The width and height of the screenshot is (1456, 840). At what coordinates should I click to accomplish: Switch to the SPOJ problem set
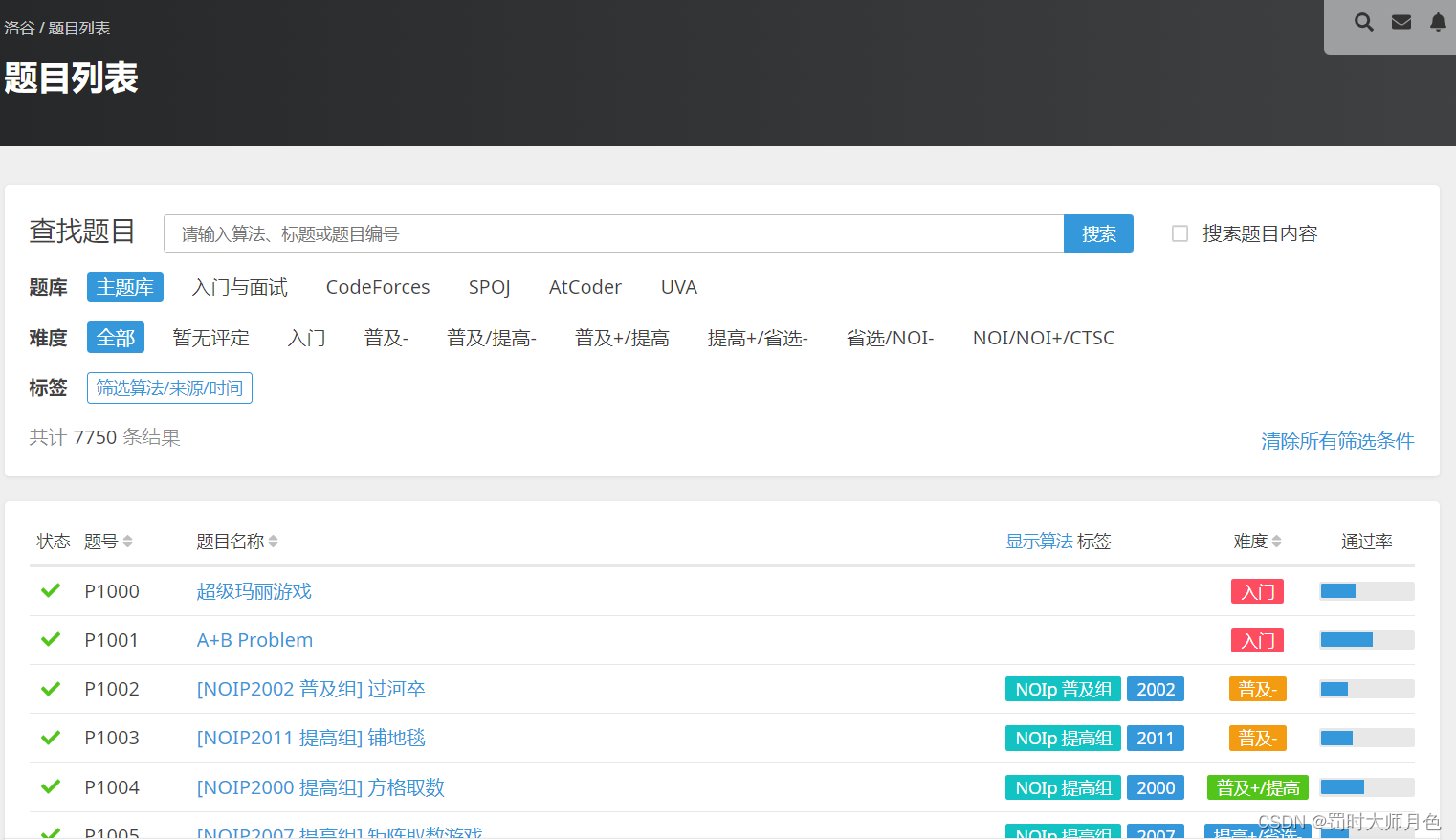point(490,287)
